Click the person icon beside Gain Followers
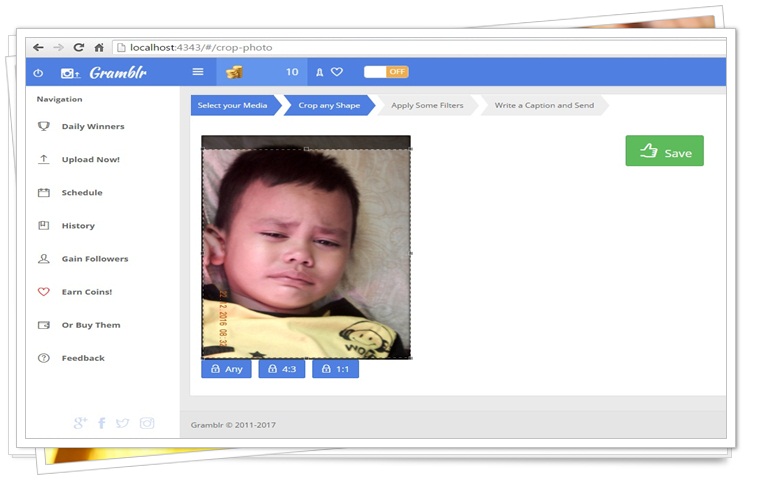This screenshot has height=480, width=760. coord(44,258)
